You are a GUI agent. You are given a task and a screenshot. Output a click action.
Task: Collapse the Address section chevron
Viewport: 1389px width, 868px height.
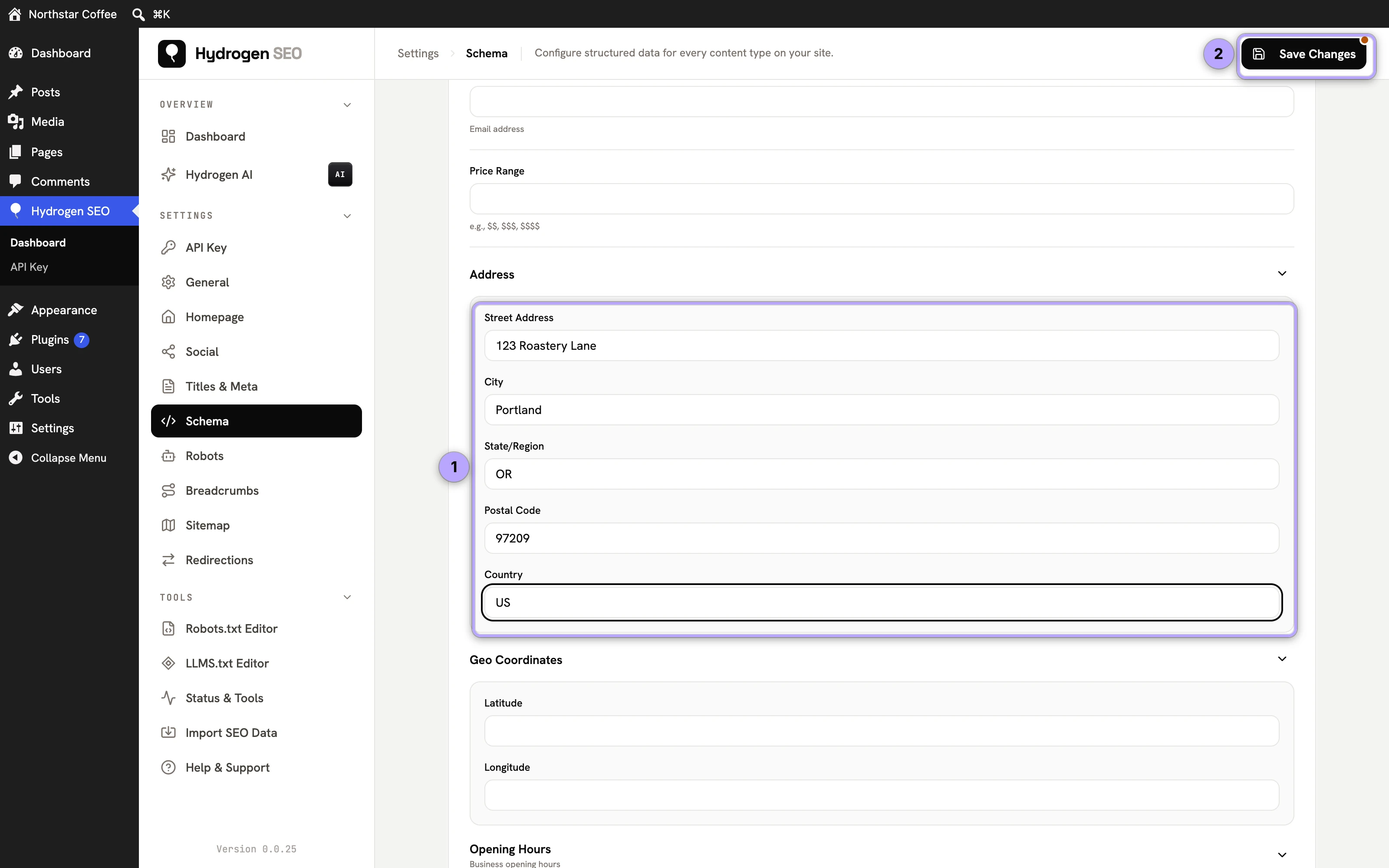click(1282, 274)
